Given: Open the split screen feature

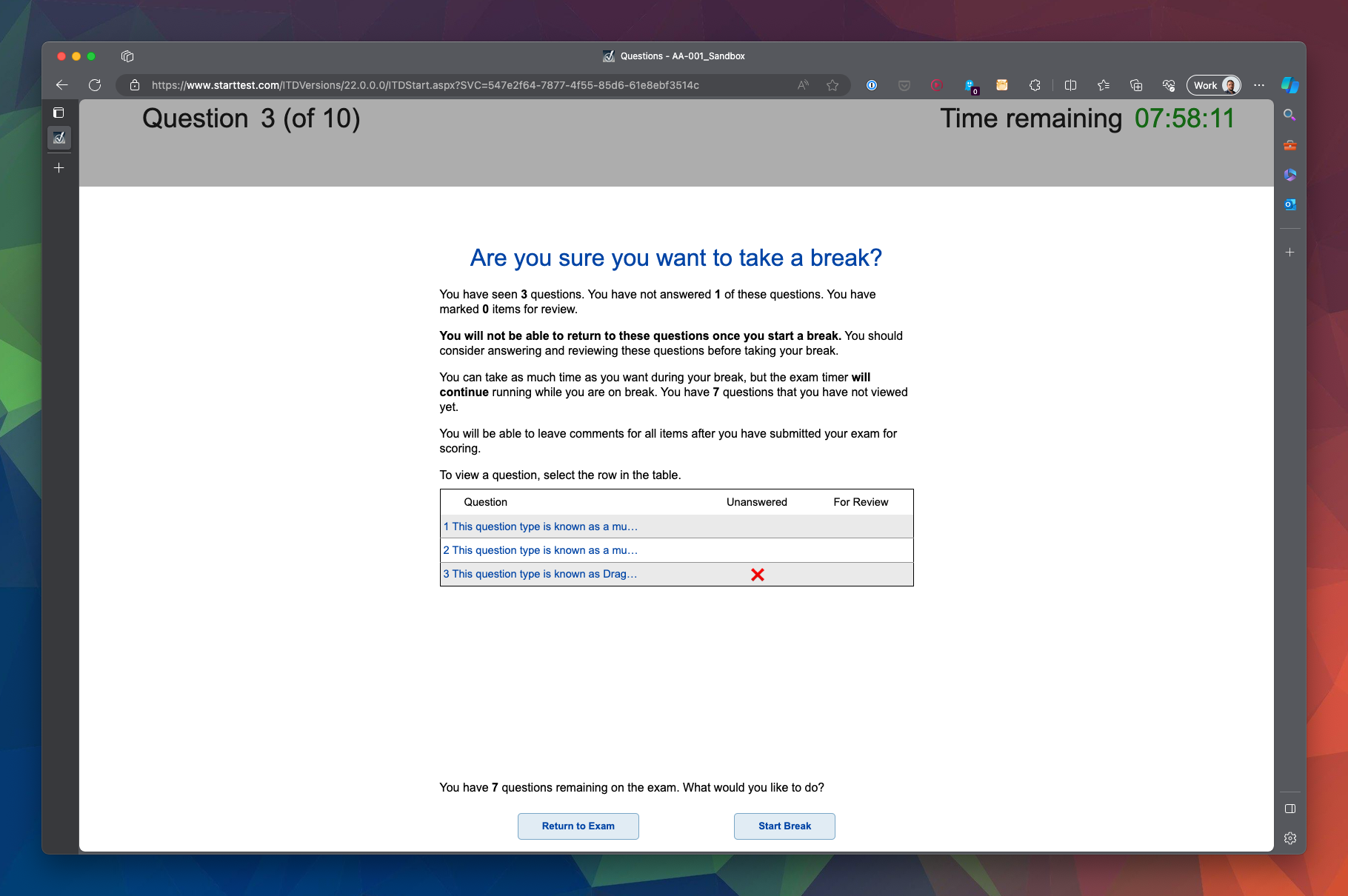Looking at the screenshot, I should click(x=1070, y=85).
